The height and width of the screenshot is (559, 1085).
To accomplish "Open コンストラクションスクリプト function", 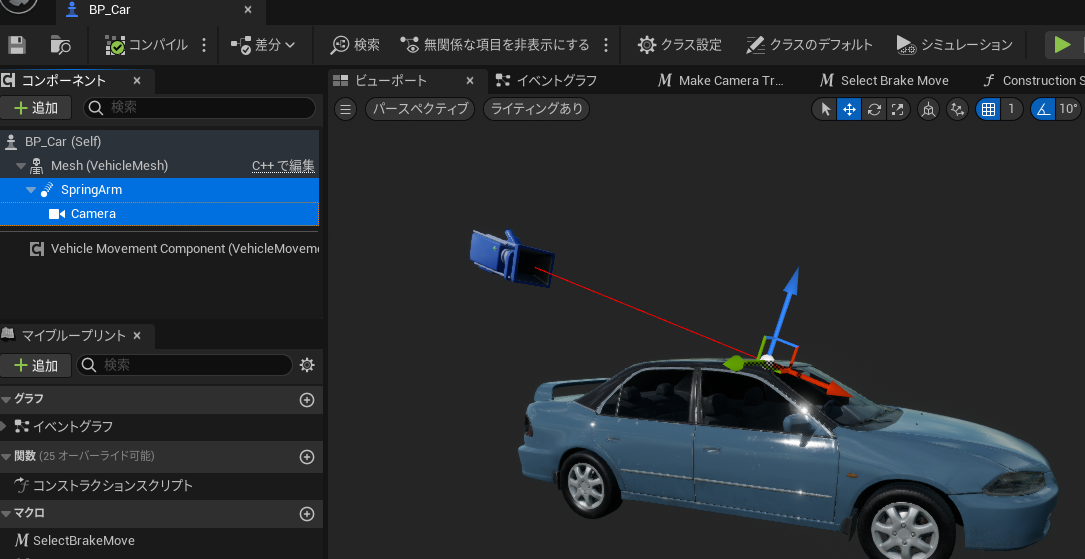I will pyautogui.click(x=113, y=486).
